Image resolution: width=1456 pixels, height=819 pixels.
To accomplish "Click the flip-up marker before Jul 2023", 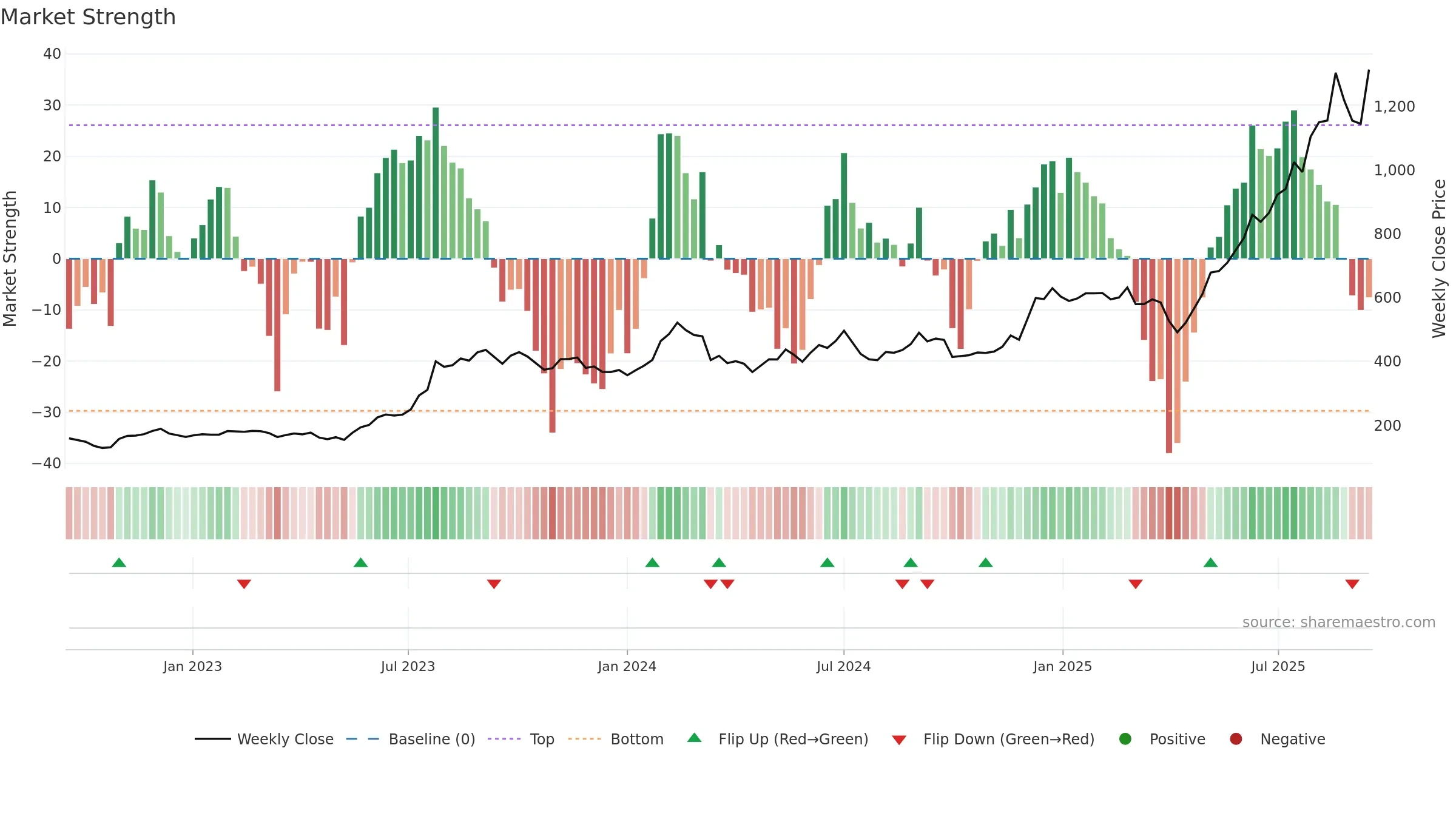I will (x=360, y=563).
